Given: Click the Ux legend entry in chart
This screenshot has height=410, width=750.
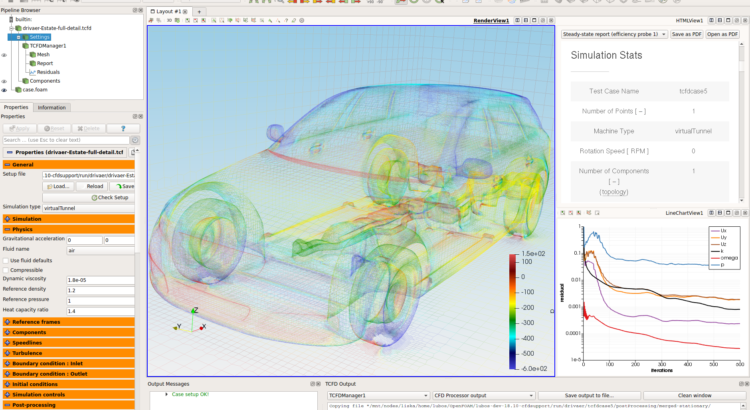Looking at the screenshot, I should (718, 231).
